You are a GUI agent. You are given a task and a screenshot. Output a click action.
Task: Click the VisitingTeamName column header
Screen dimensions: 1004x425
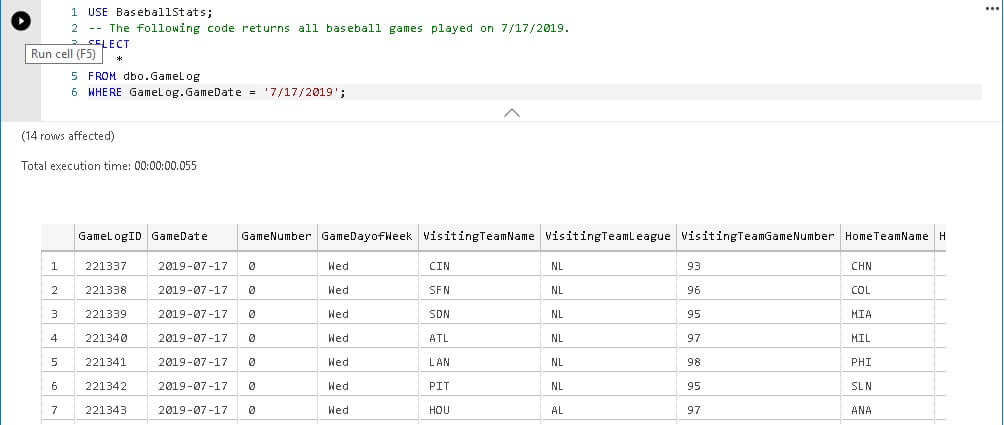tap(477, 236)
